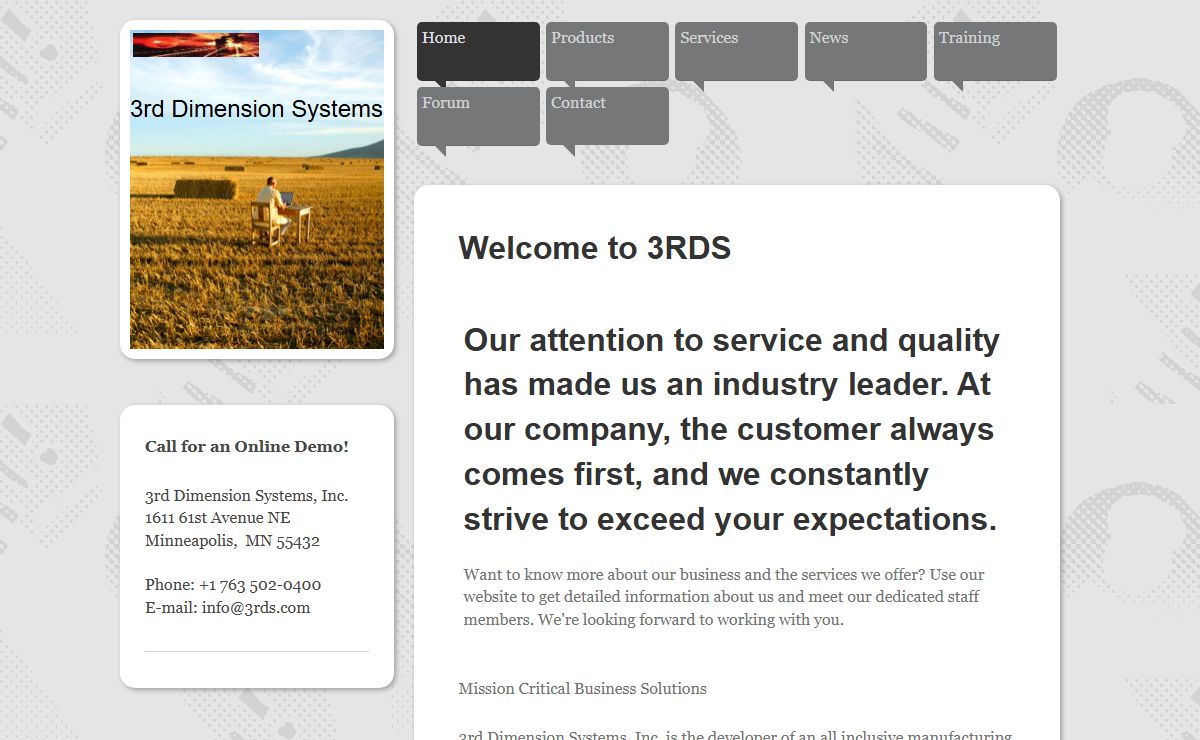The width and height of the screenshot is (1200, 740).
Task: Open the Training page
Action: pos(995,51)
